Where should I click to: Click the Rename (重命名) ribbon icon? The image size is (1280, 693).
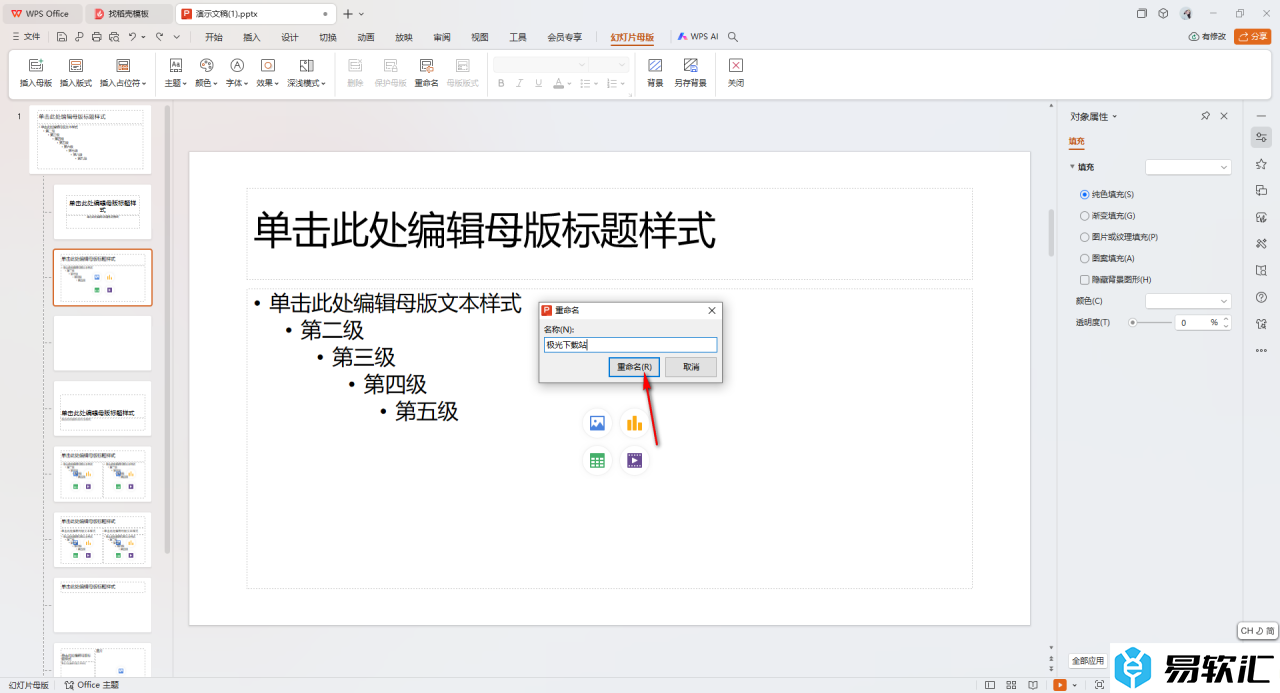pos(427,65)
